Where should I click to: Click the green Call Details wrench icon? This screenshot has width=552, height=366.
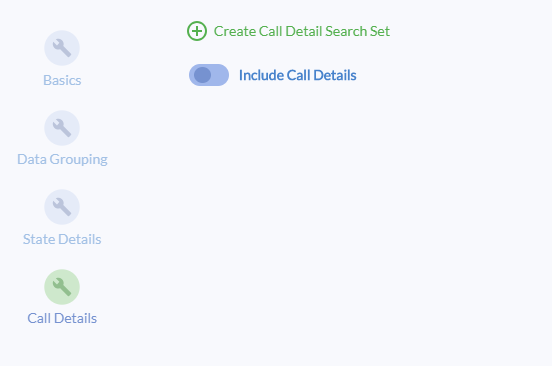click(x=62, y=287)
